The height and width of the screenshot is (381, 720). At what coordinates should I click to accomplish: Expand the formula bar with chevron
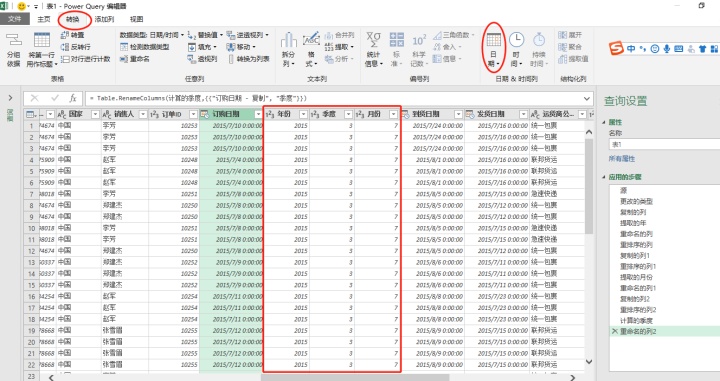point(586,99)
